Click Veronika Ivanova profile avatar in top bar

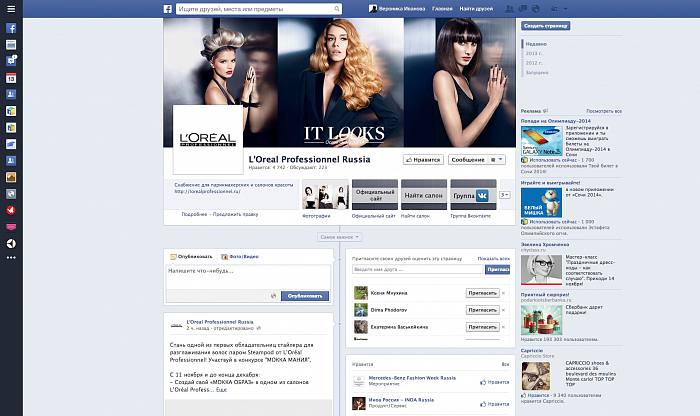pos(372,8)
